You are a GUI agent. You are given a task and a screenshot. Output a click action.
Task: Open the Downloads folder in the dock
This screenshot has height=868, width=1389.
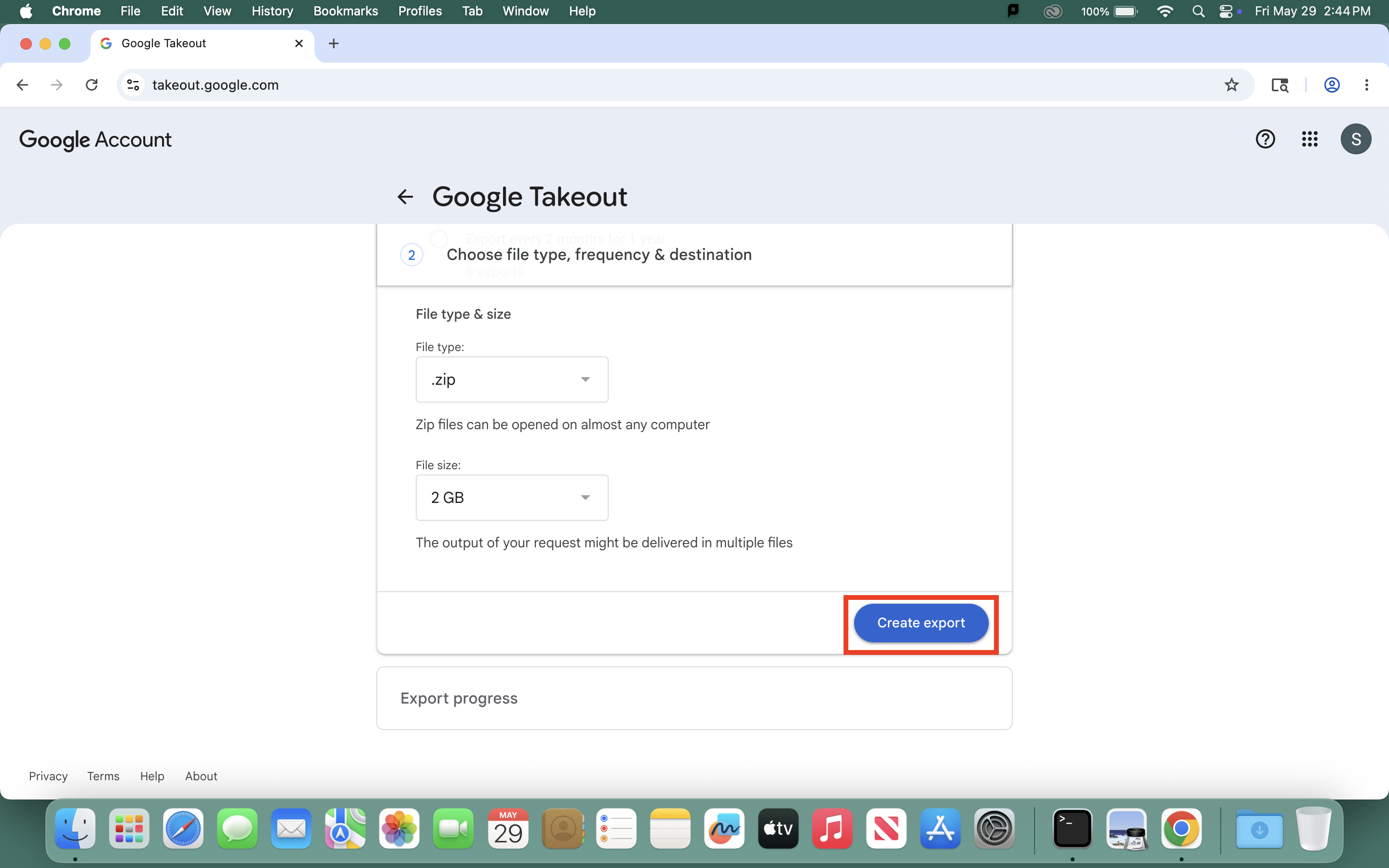[1259, 828]
